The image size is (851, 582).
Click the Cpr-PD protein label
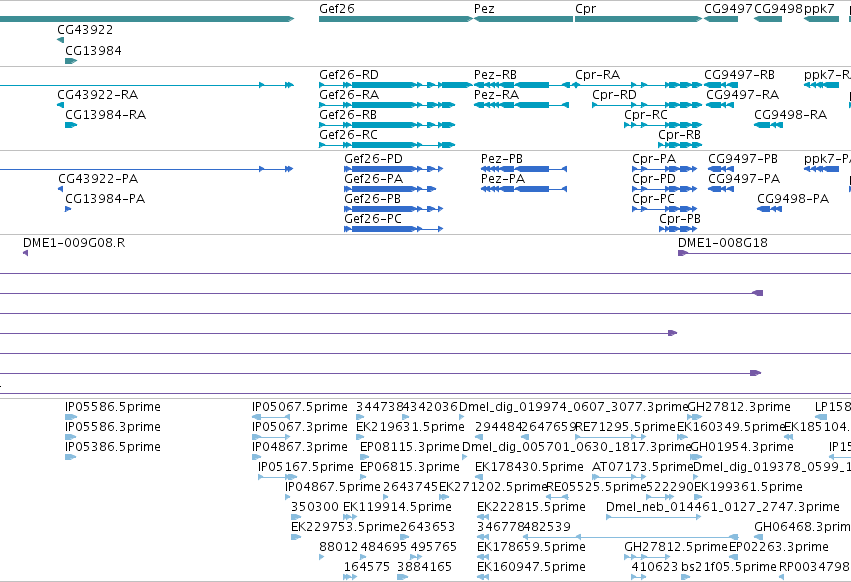pyautogui.click(x=654, y=179)
